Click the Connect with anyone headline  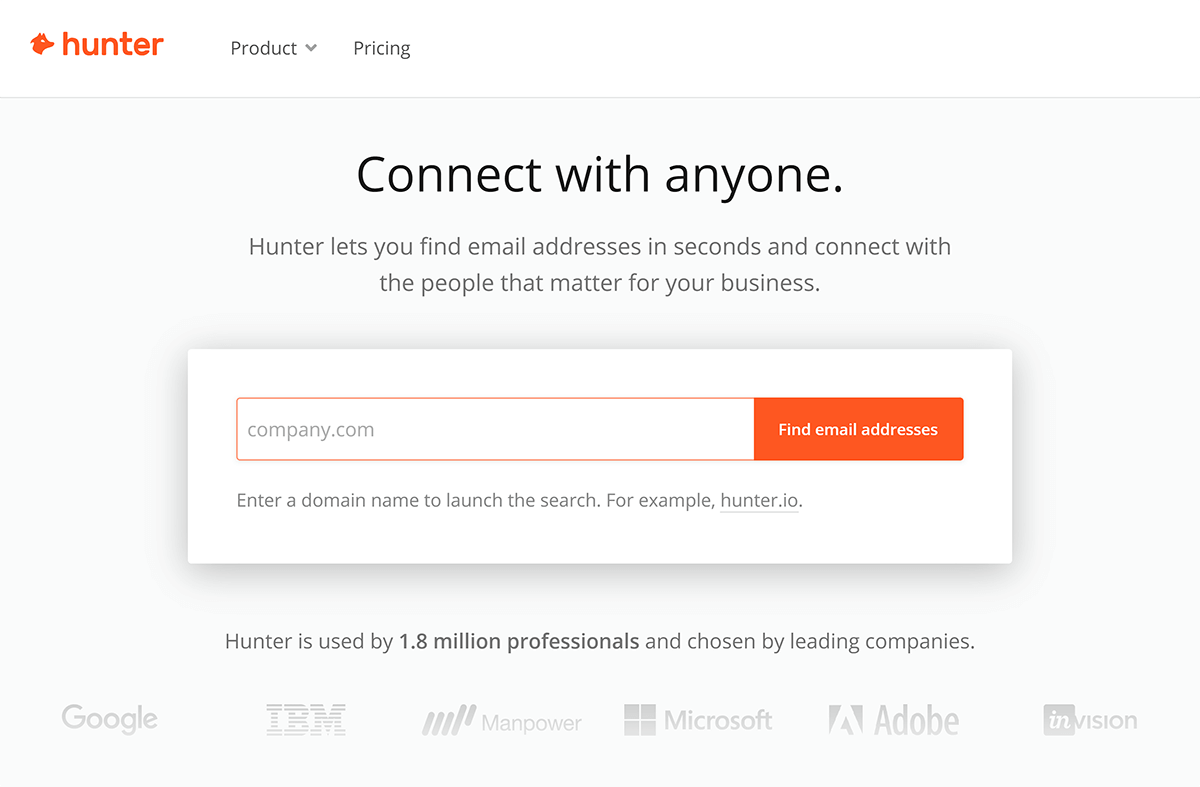click(x=599, y=176)
